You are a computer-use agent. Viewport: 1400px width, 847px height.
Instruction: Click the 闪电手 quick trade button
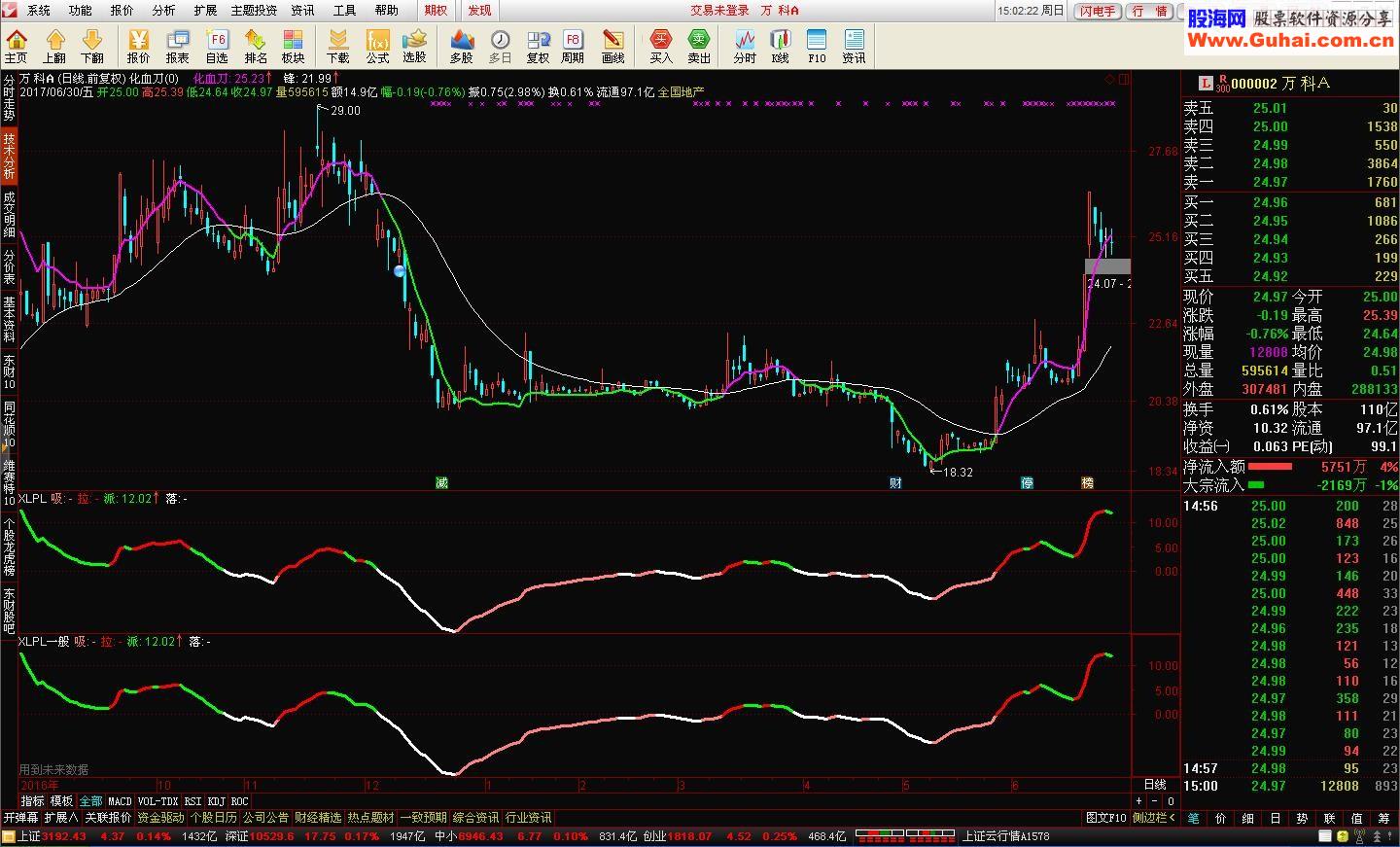point(1097,11)
